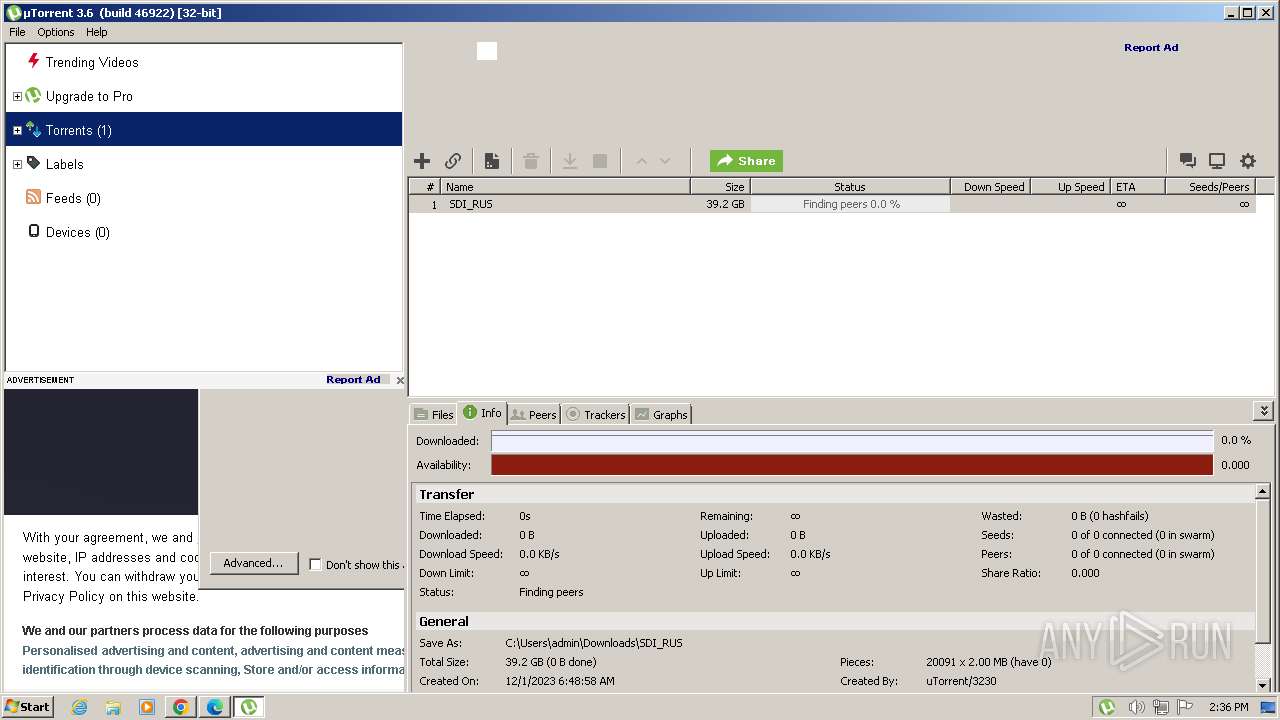Screen dimensions: 1280x720
Task: Open the Options menu
Action: 56,32
